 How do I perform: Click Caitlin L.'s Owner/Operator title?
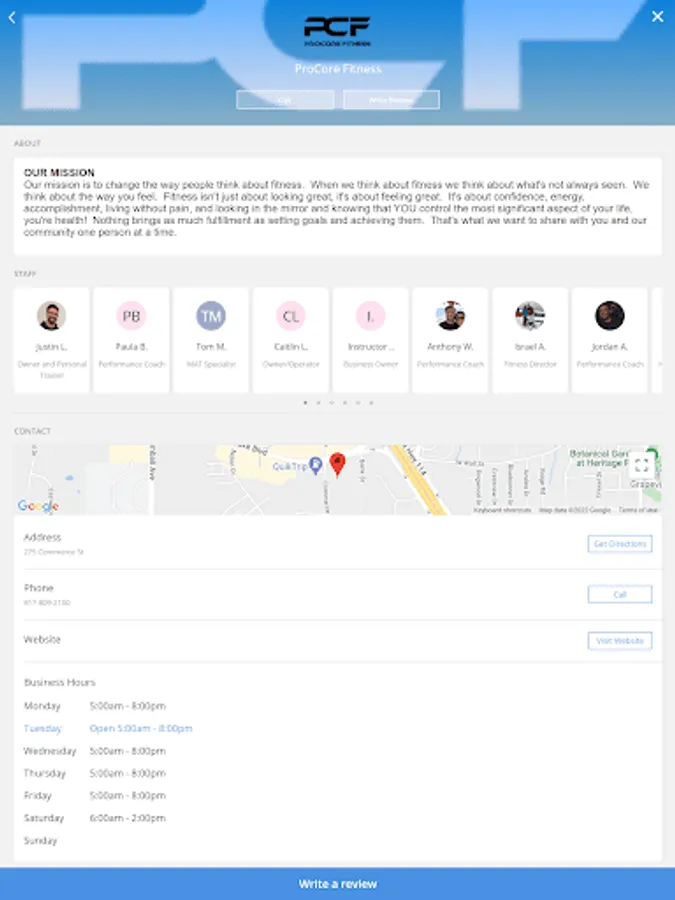point(291,364)
